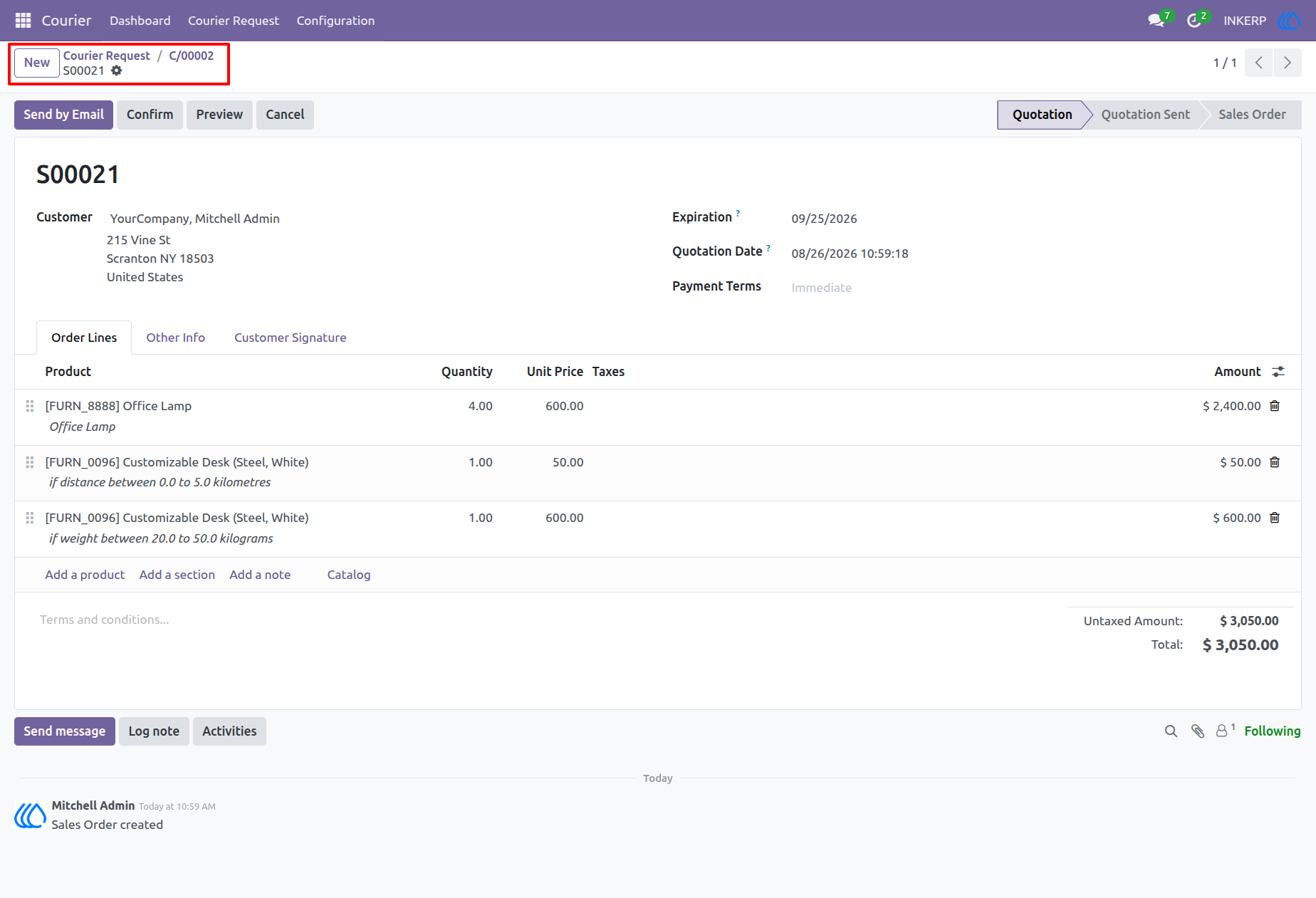Delete the Office Lamp order line
The width and height of the screenshot is (1316, 898).
coord(1275,406)
